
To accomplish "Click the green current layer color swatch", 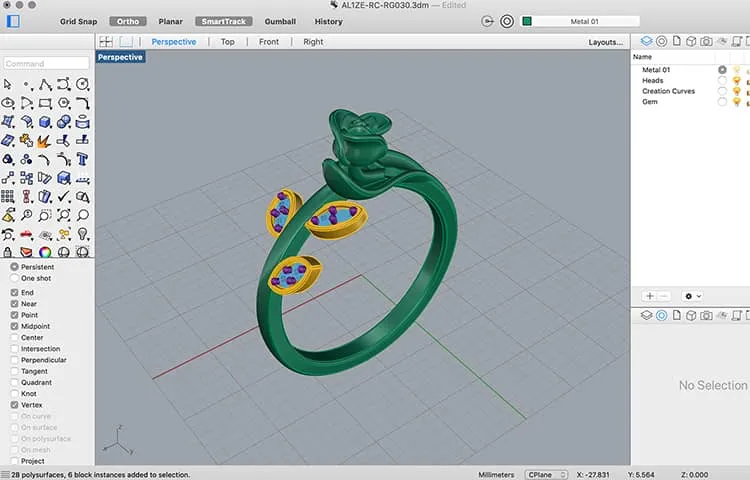I will [x=527, y=21].
